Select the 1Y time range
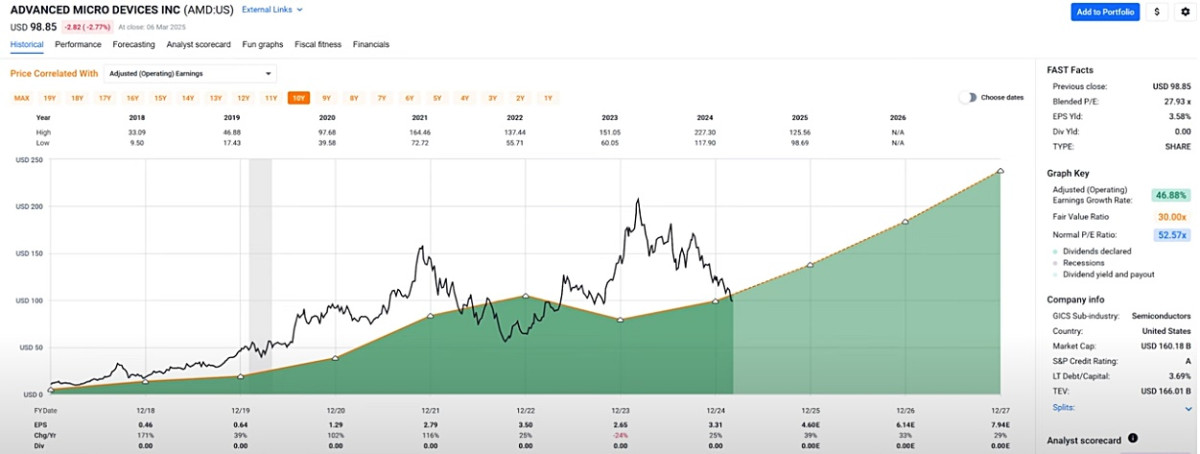The width and height of the screenshot is (1200, 454). [548, 98]
